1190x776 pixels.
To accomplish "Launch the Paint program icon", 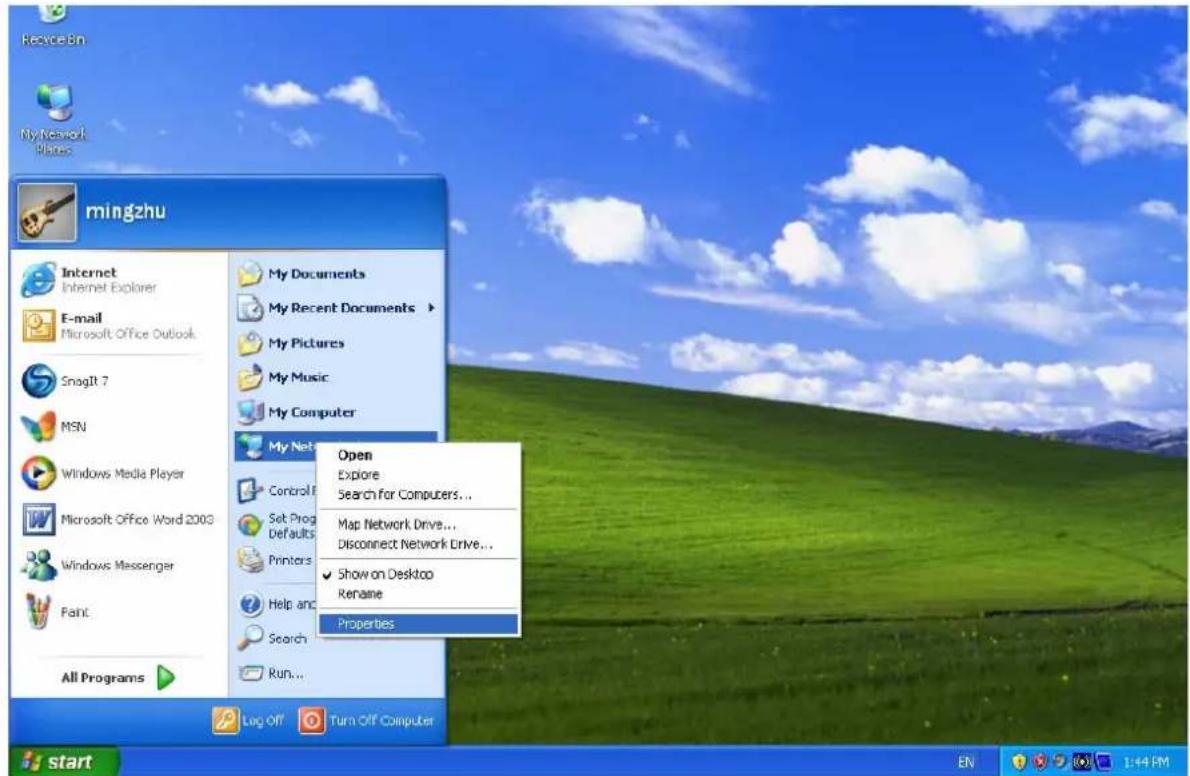I will (38, 611).
